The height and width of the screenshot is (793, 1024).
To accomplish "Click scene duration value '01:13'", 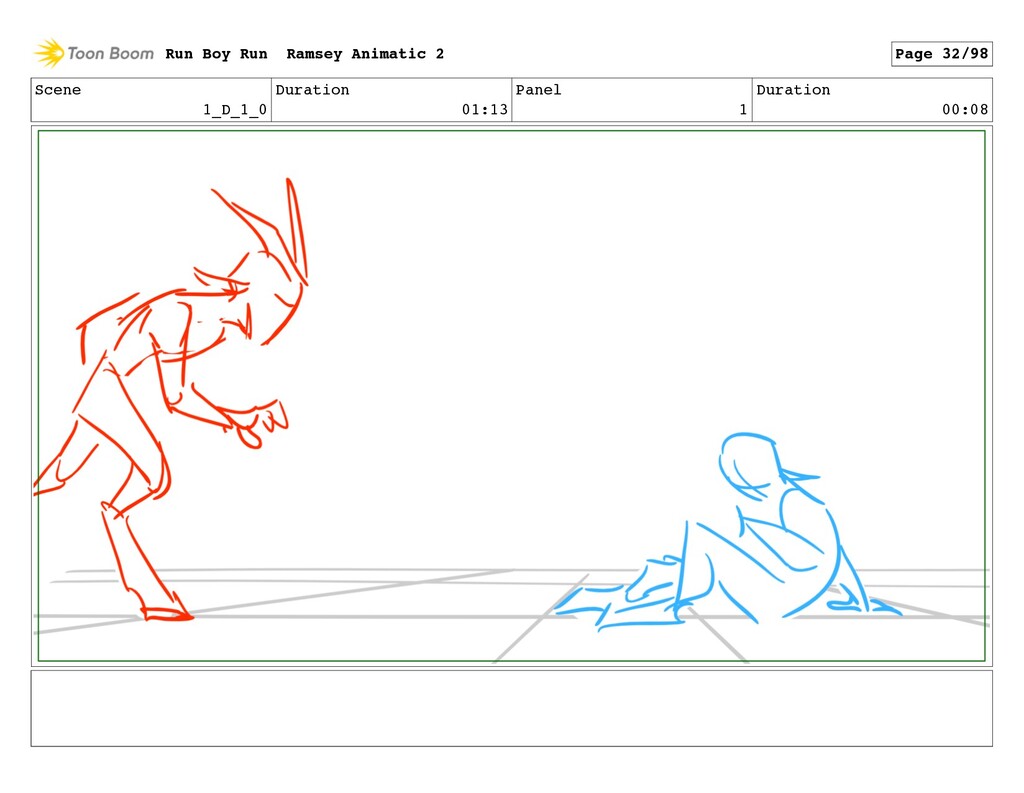I will pyautogui.click(x=485, y=109).
